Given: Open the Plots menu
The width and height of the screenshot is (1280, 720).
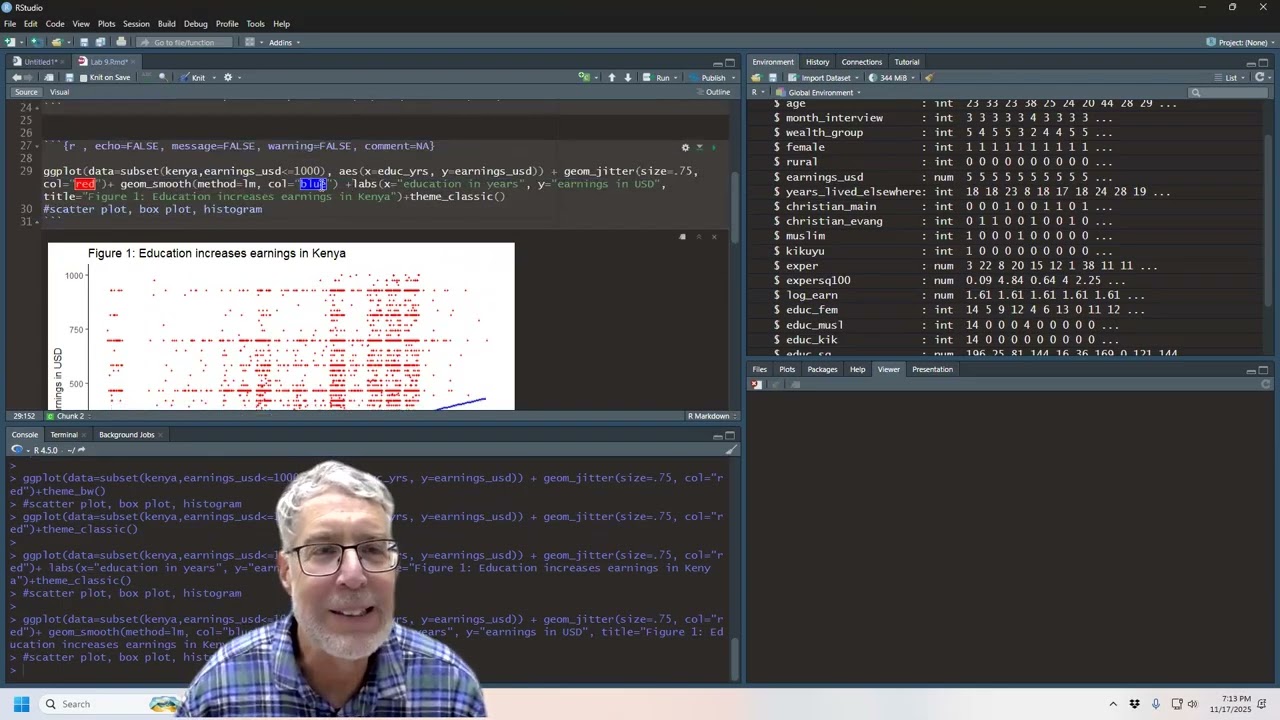Looking at the screenshot, I should tap(106, 24).
